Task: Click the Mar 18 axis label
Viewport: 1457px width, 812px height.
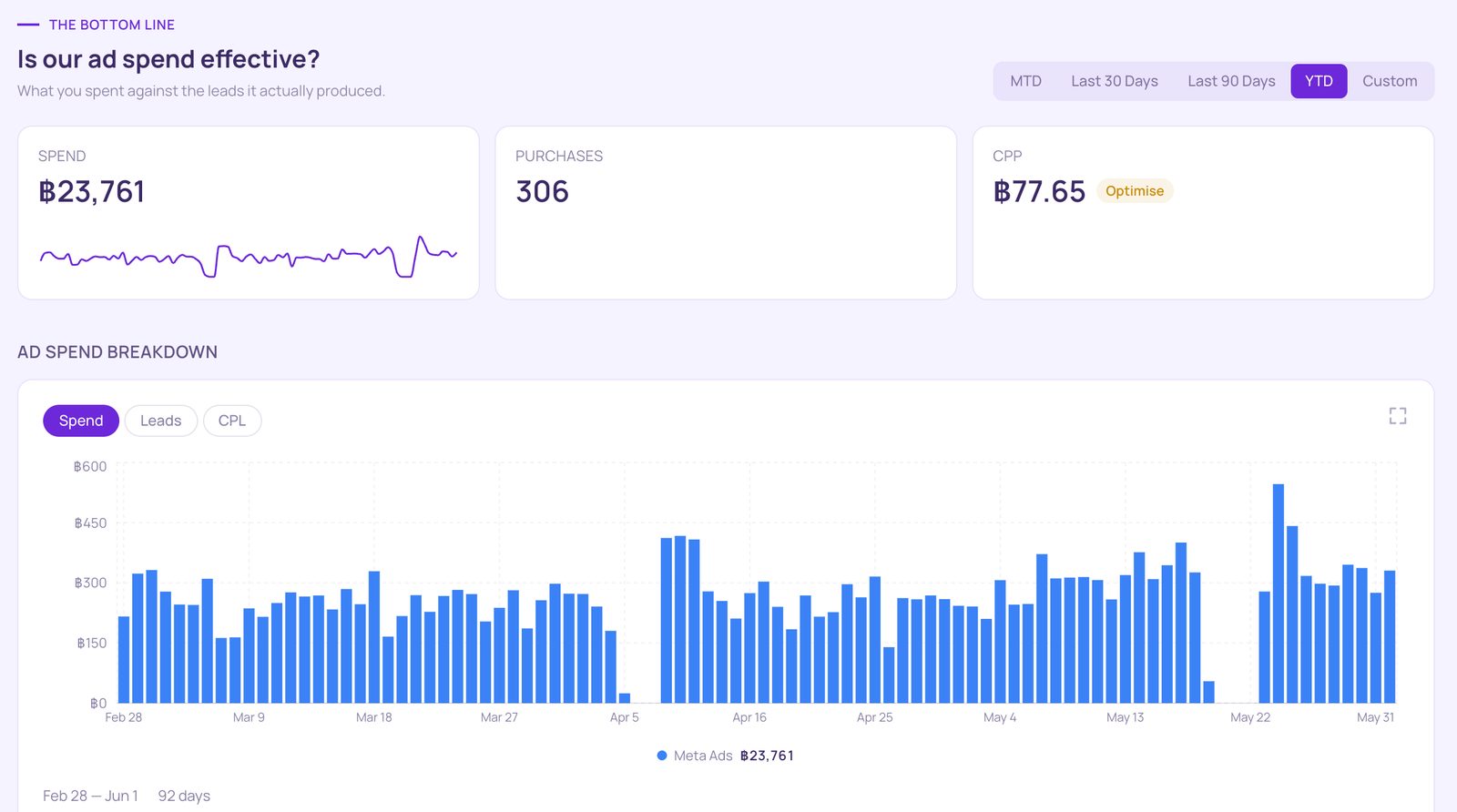Action: (x=373, y=717)
